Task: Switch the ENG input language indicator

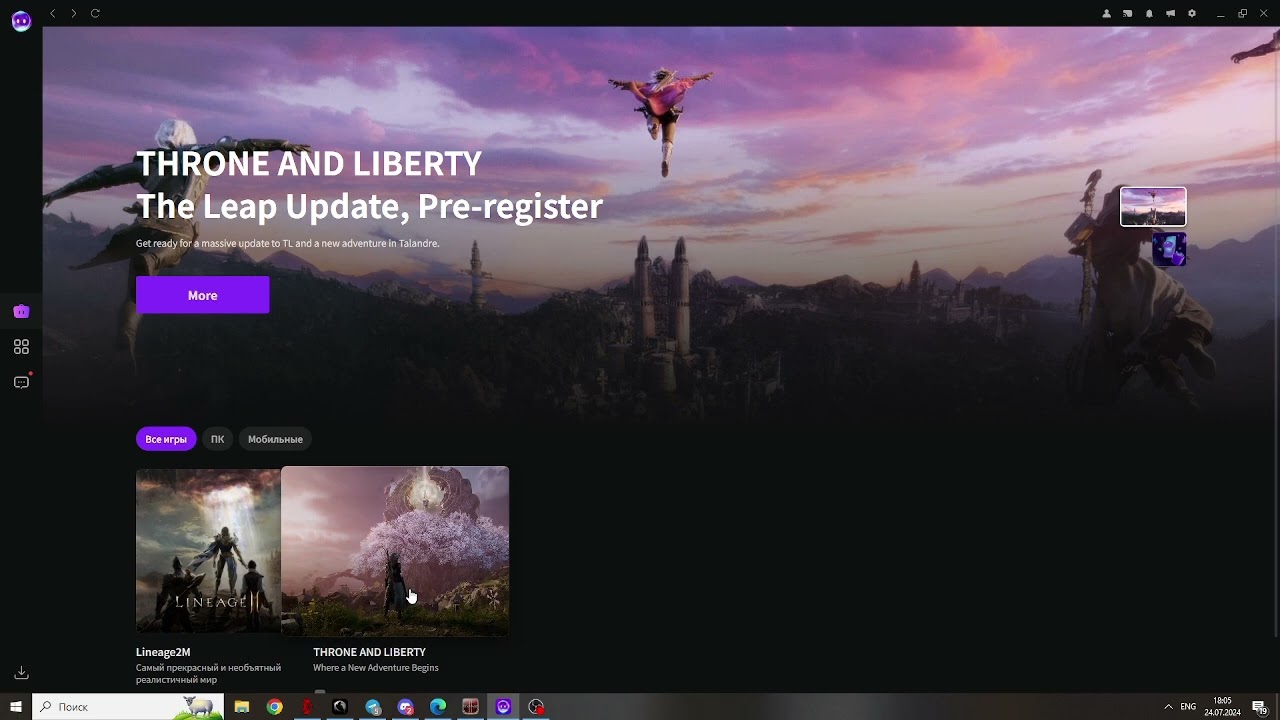Action: [1188, 707]
